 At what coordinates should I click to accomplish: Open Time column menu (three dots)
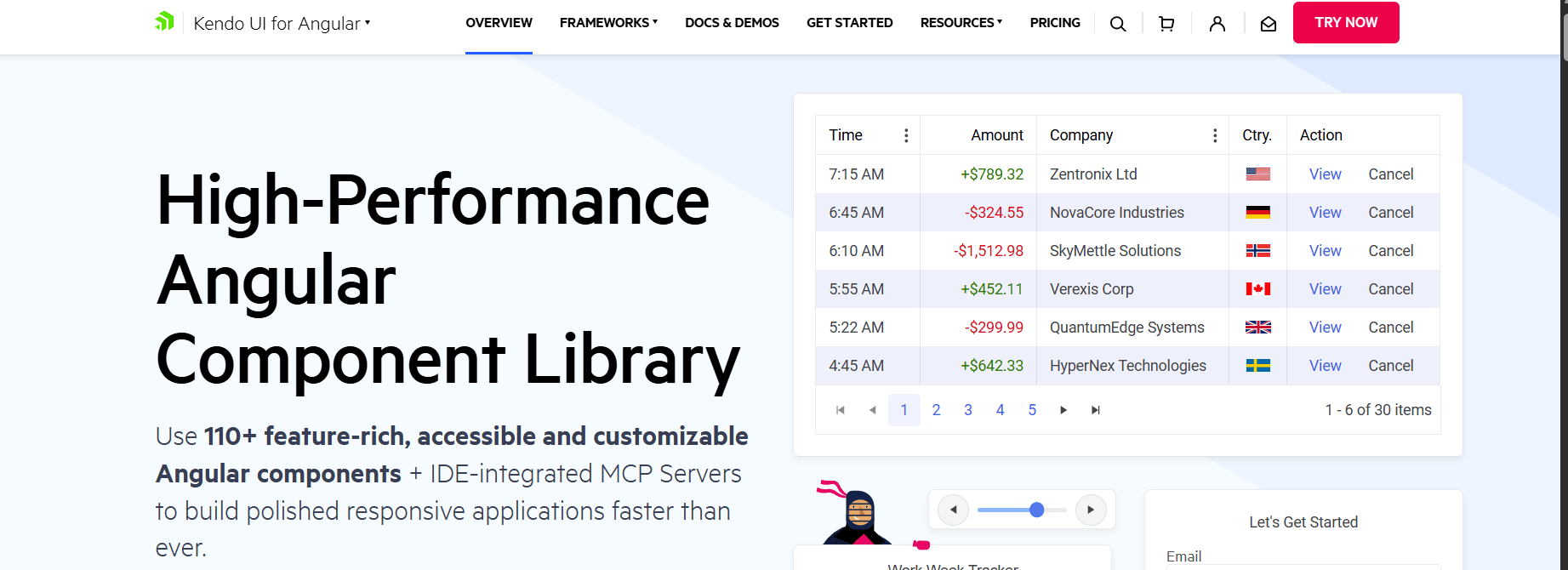coord(906,135)
